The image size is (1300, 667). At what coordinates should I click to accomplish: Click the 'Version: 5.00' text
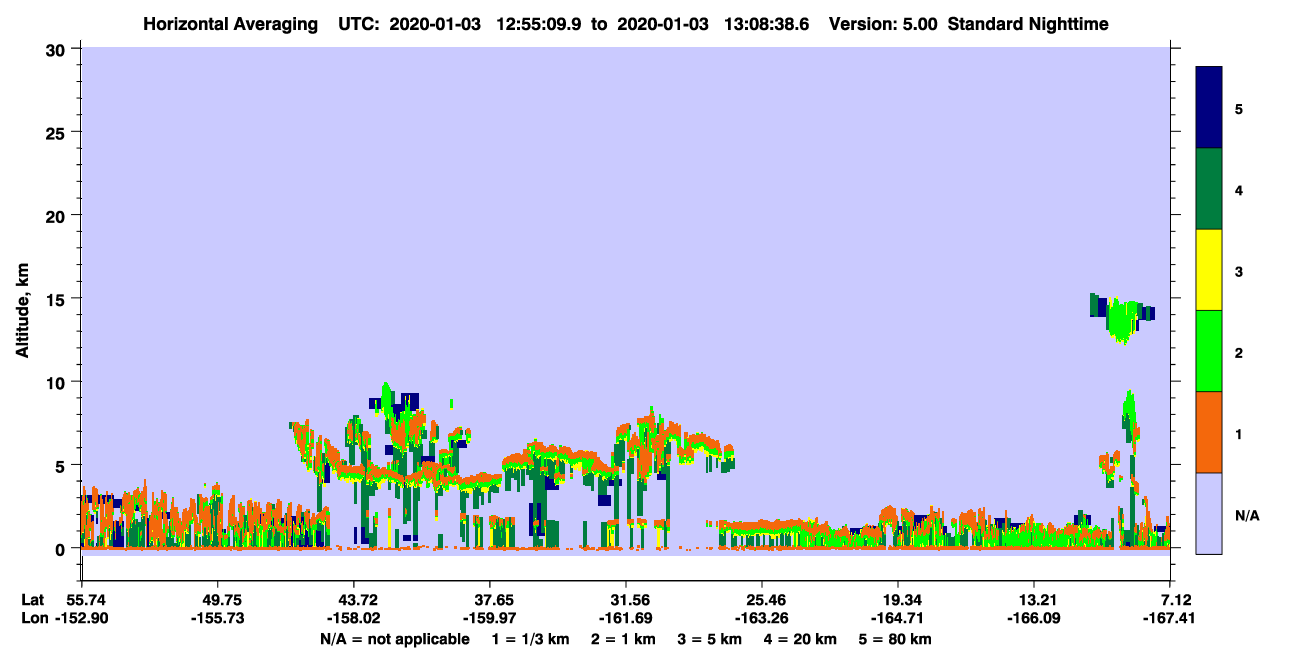coord(882,24)
